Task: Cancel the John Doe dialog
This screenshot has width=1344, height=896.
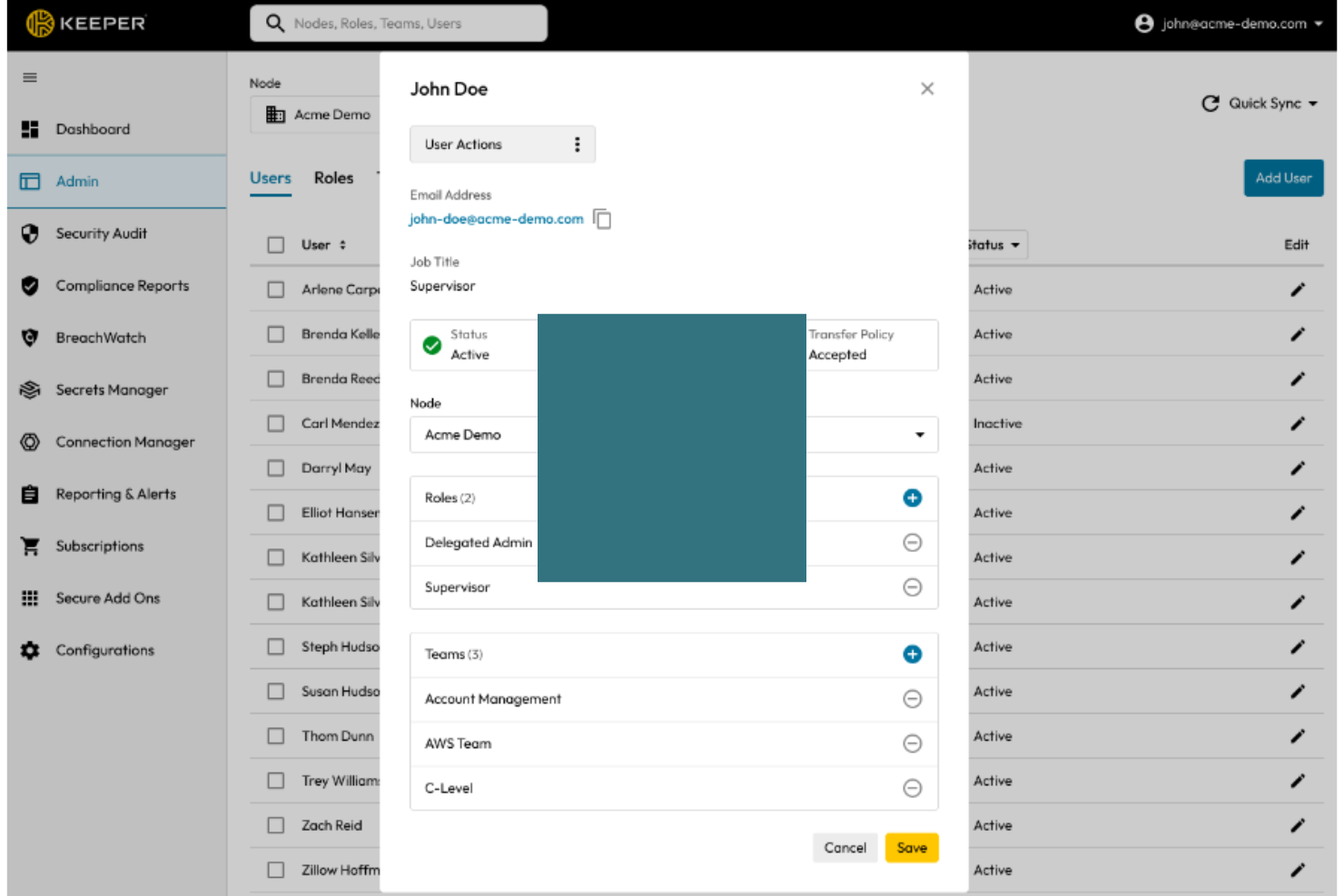Action: click(x=845, y=848)
